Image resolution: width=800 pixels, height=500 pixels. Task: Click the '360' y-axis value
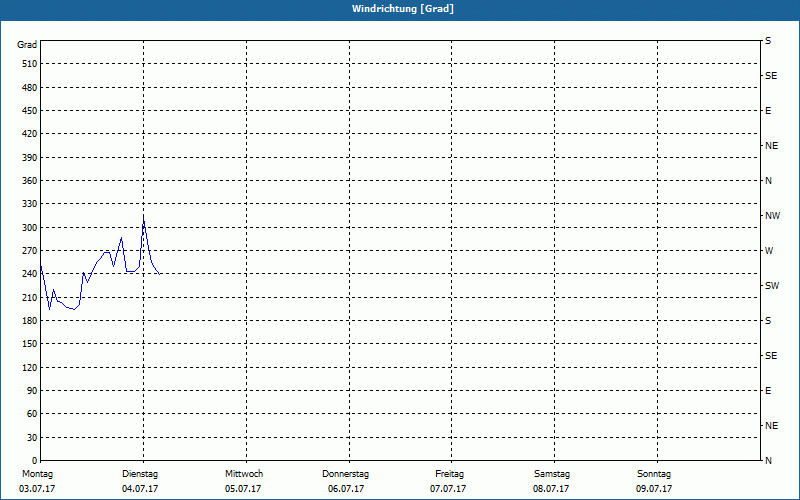tap(30, 181)
